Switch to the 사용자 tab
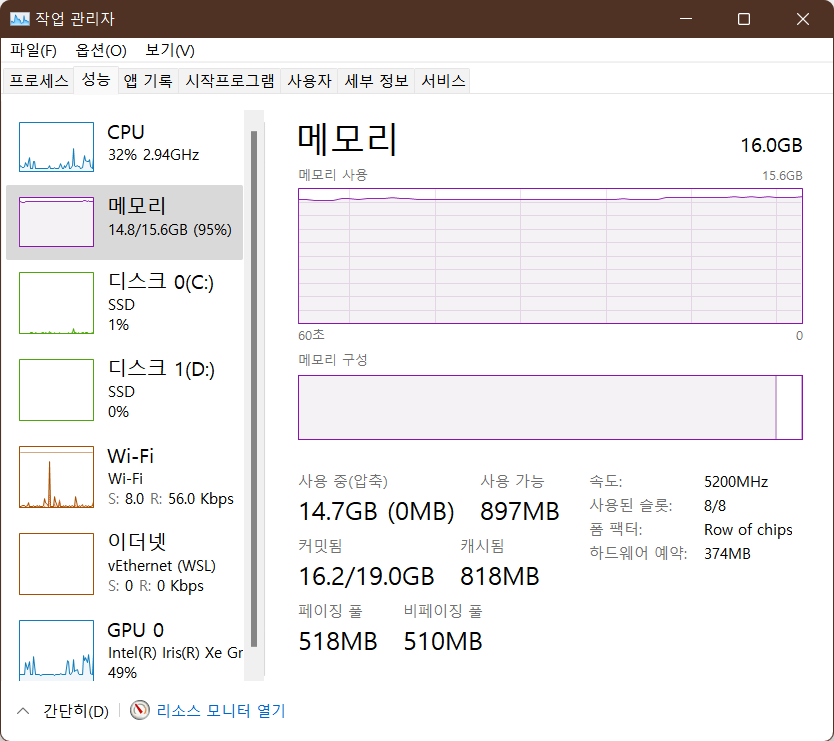 click(x=309, y=81)
